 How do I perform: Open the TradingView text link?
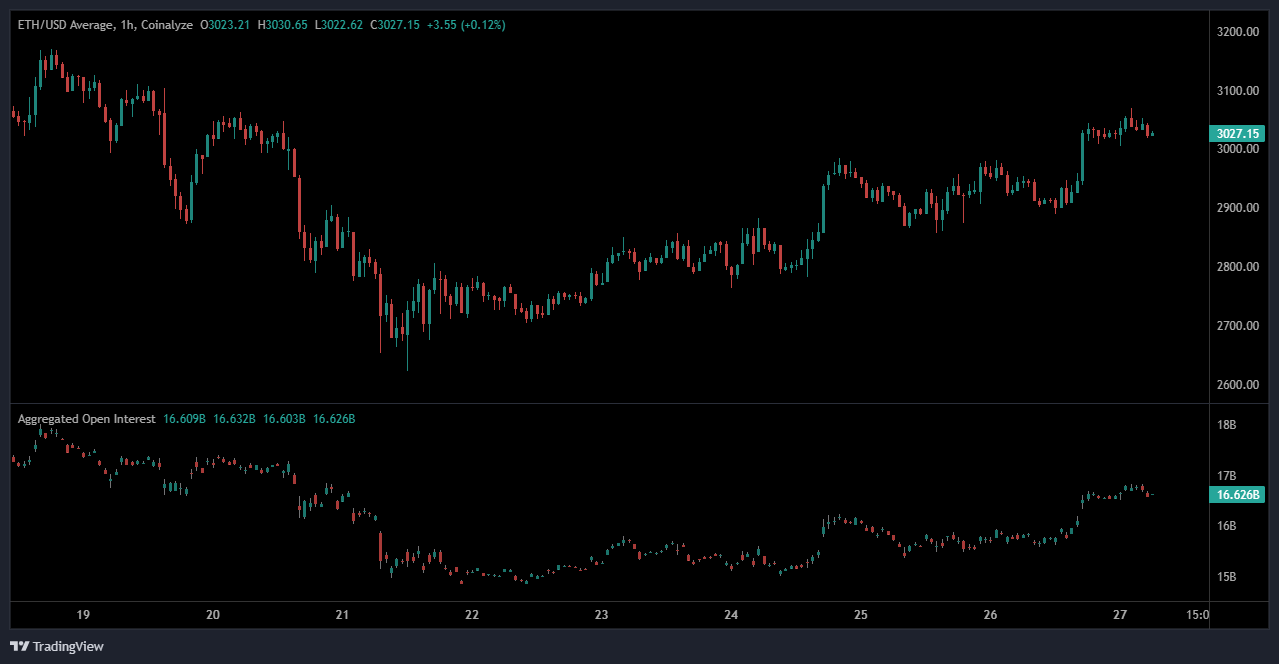pos(67,647)
